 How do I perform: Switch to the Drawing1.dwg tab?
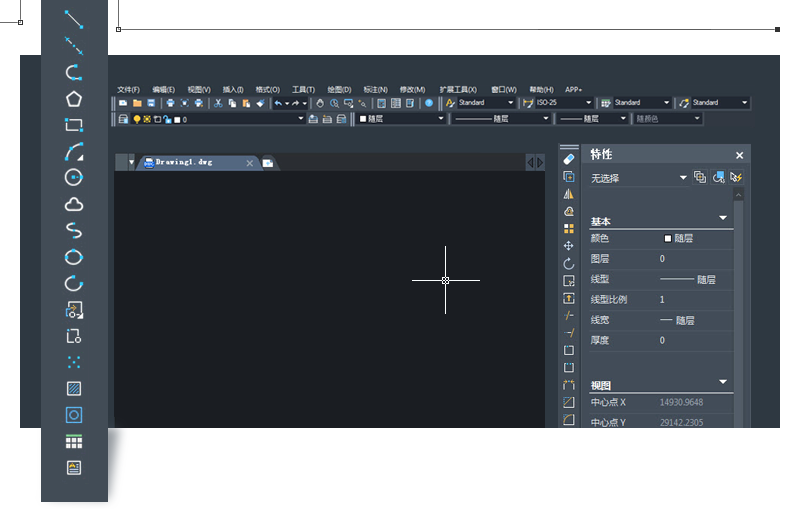185,162
